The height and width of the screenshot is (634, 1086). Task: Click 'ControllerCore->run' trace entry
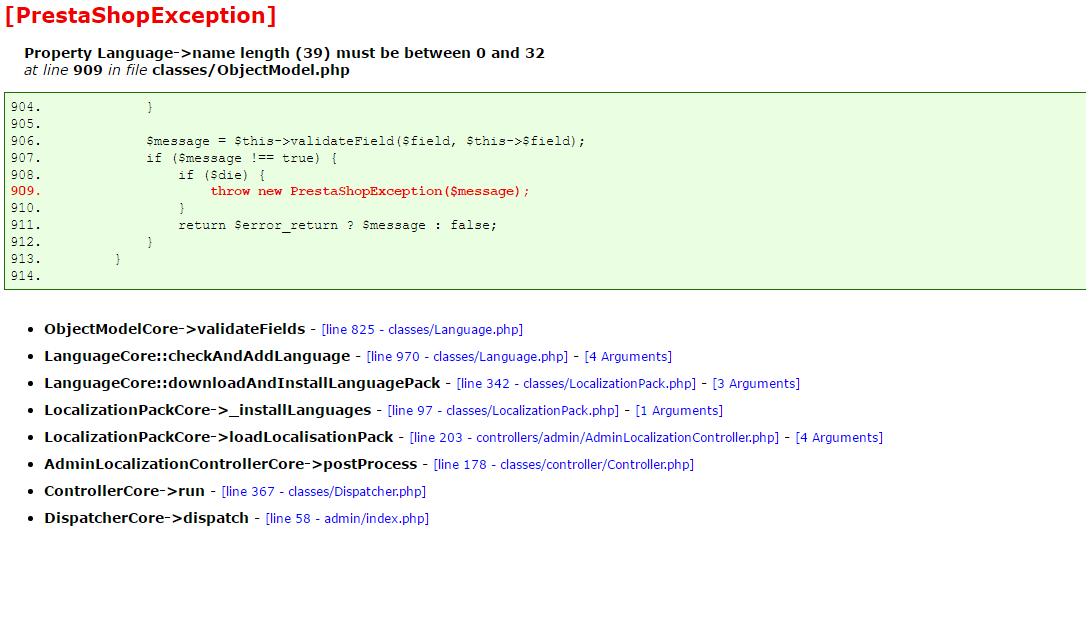125,492
